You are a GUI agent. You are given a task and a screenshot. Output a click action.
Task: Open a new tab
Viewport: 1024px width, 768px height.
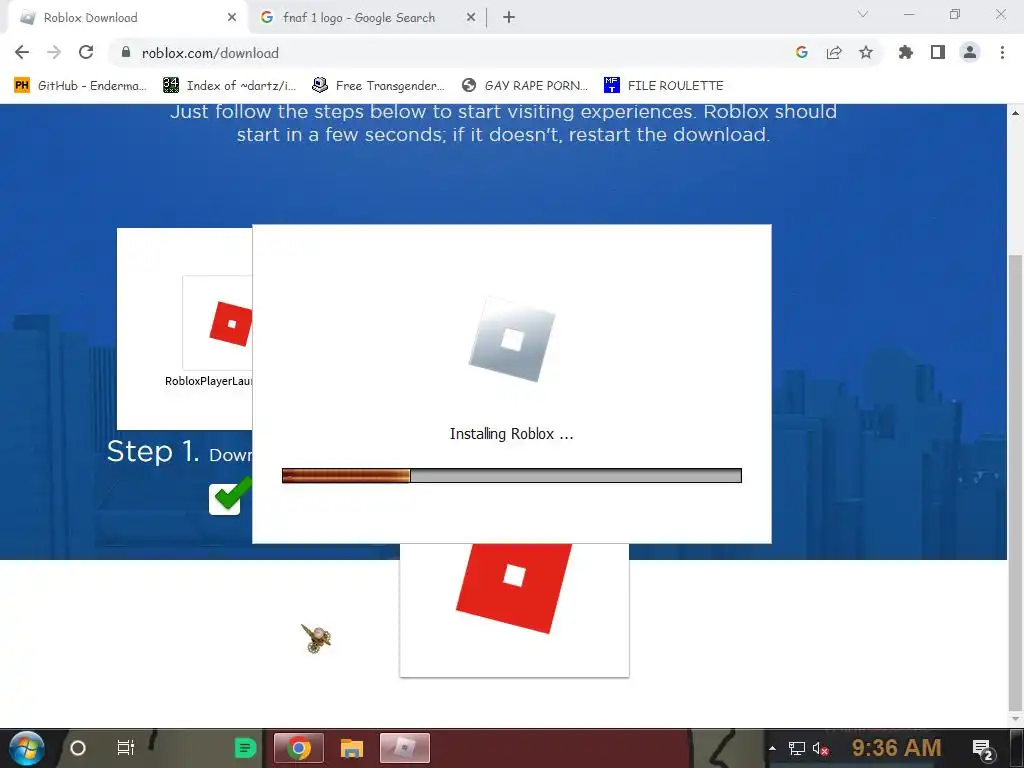coord(509,18)
